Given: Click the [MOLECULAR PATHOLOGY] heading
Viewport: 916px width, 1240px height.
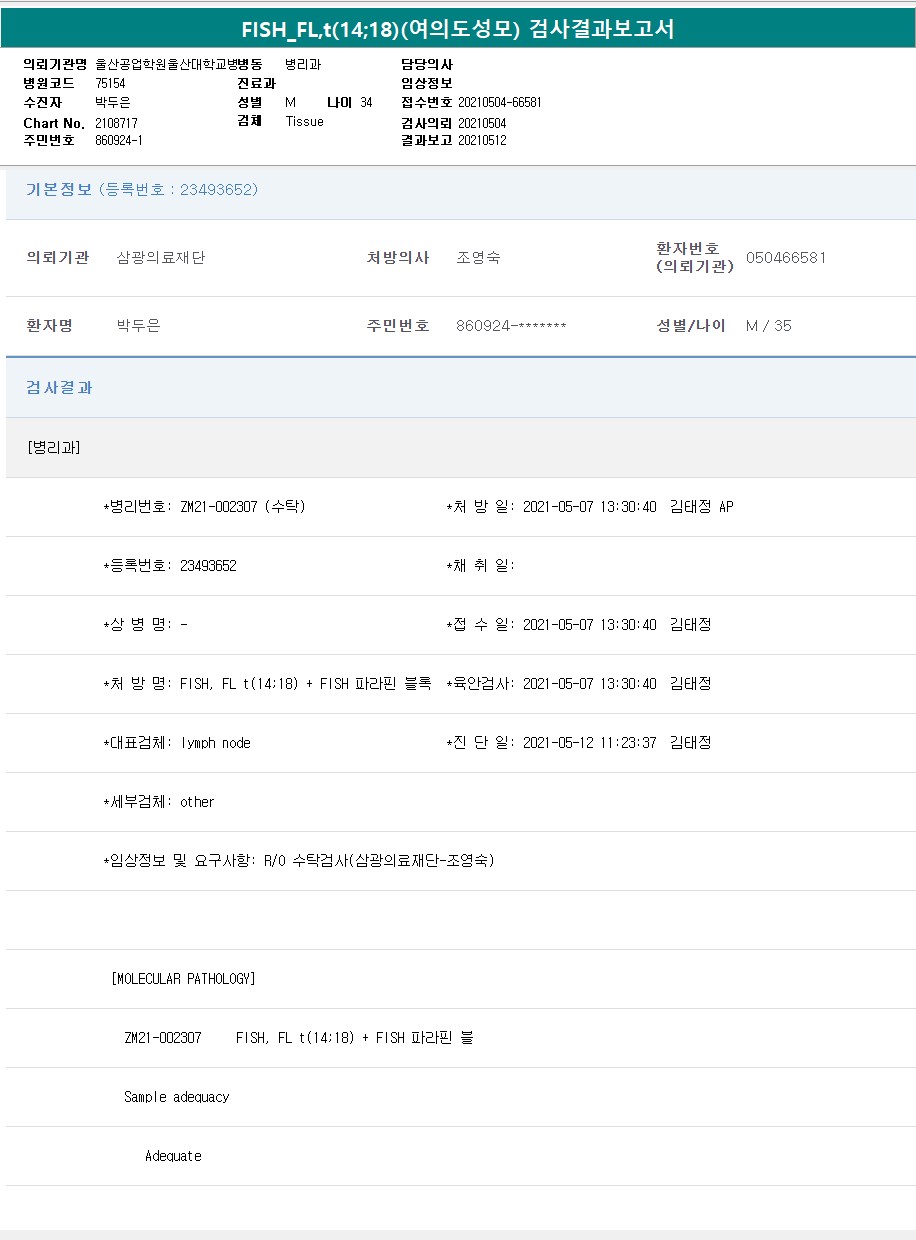Looking at the screenshot, I should click(183, 979).
